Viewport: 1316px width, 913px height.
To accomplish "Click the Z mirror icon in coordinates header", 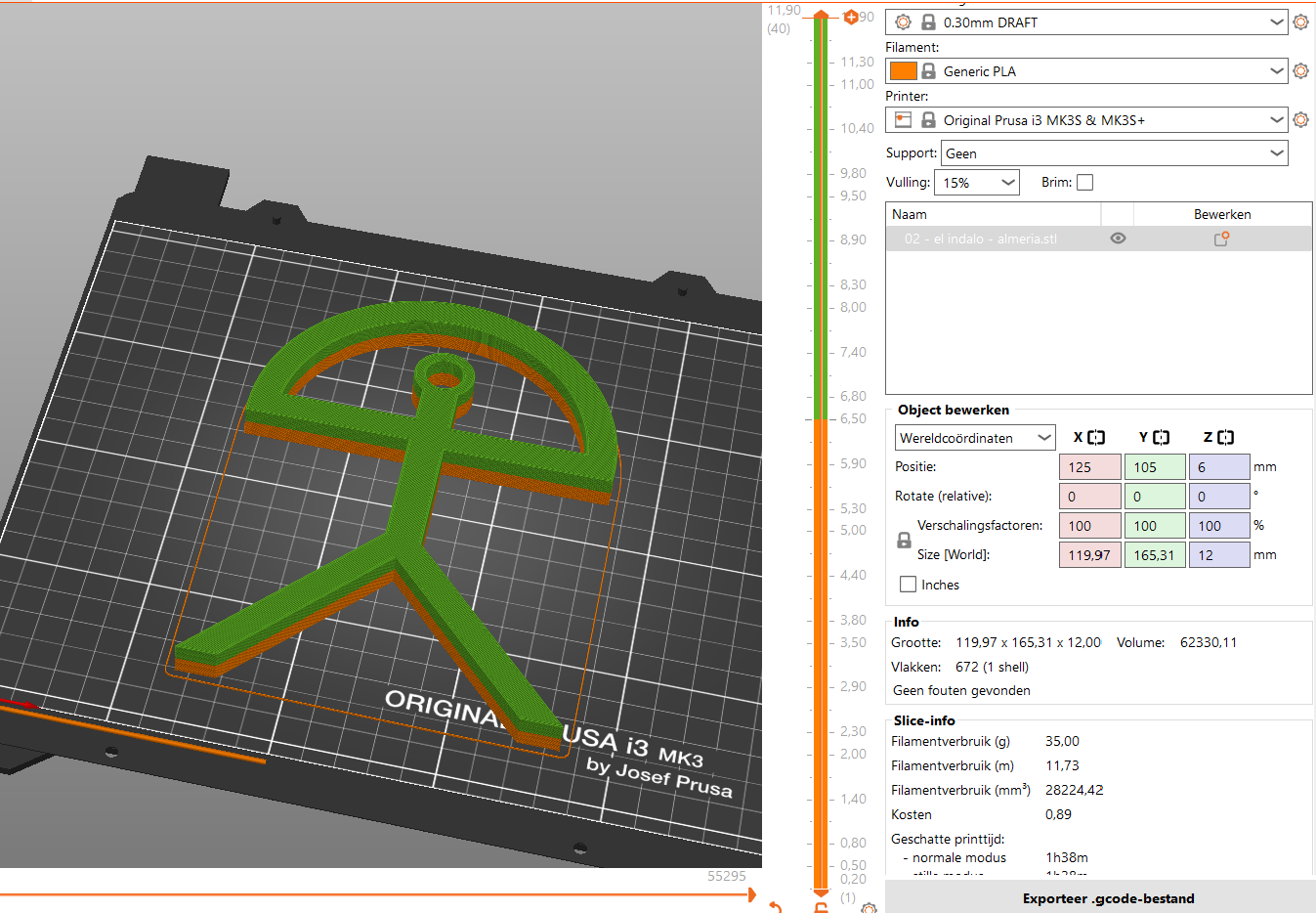I will coord(1226,438).
